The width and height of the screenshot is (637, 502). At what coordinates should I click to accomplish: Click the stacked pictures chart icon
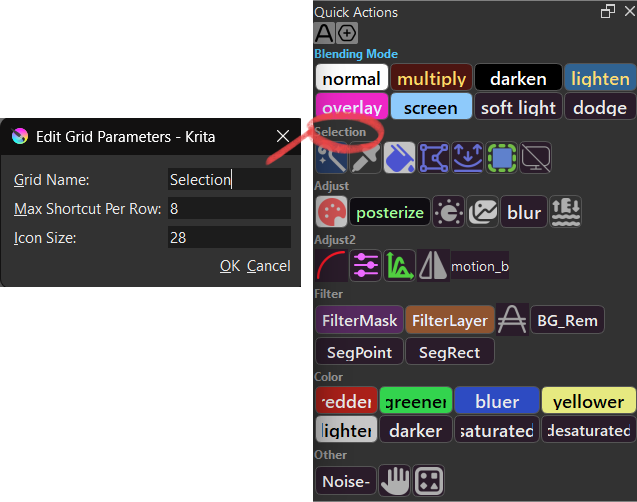(483, 212)
